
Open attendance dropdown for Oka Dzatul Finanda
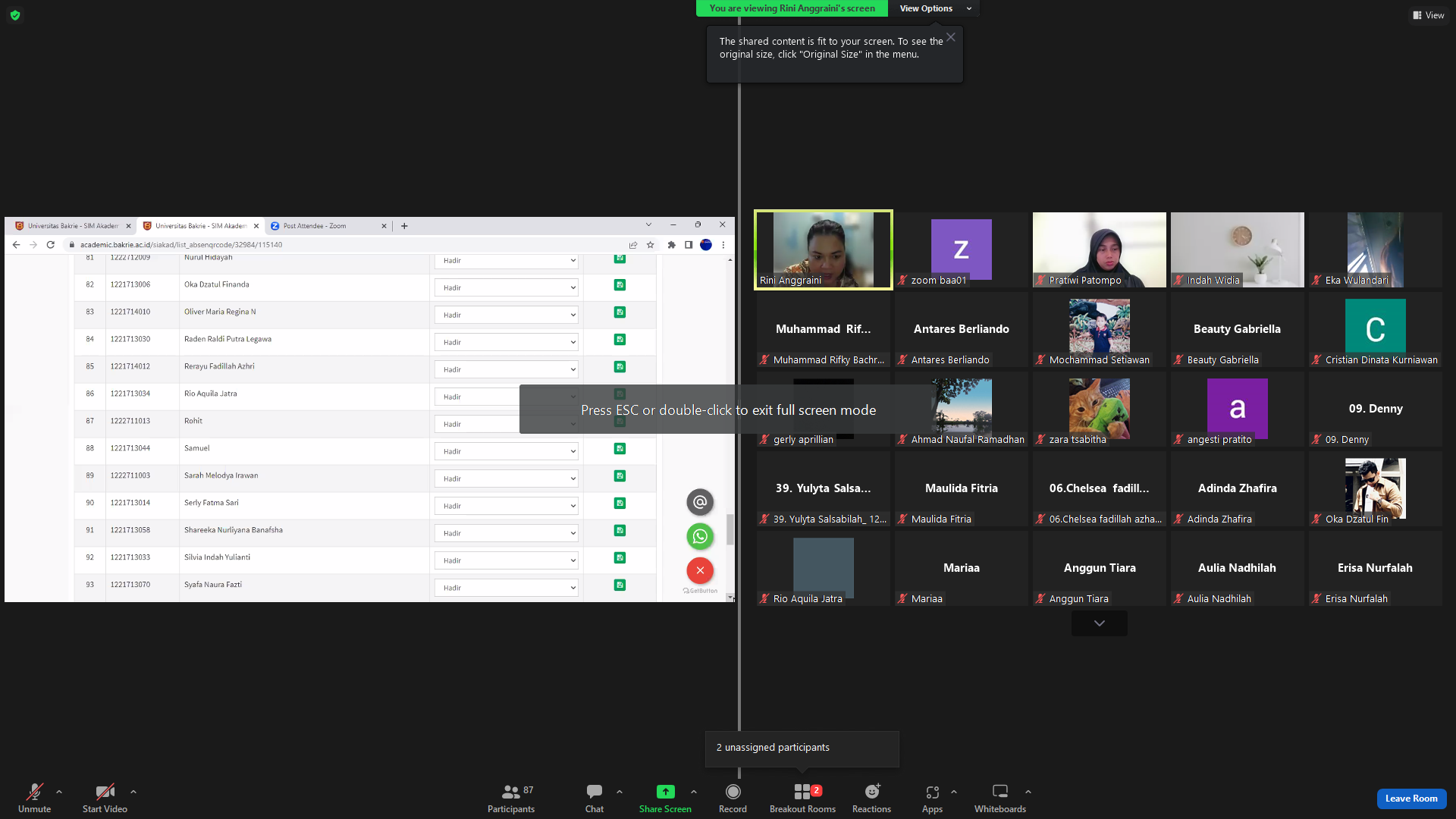coord(507,288)
